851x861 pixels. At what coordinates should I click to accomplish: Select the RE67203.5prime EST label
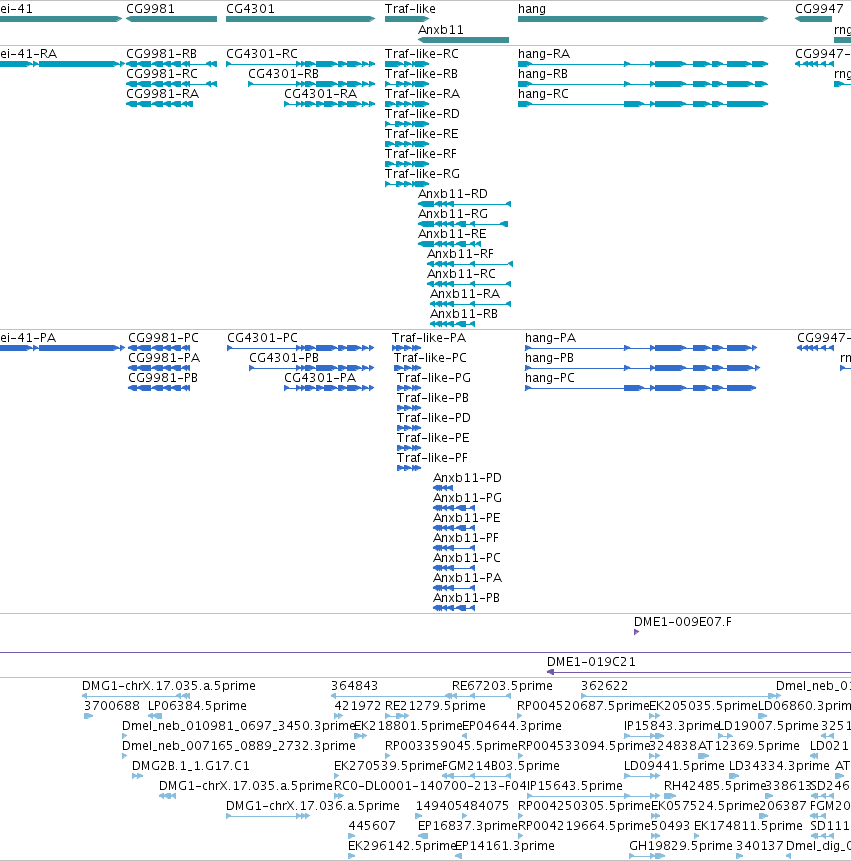(x=502, y=686)
